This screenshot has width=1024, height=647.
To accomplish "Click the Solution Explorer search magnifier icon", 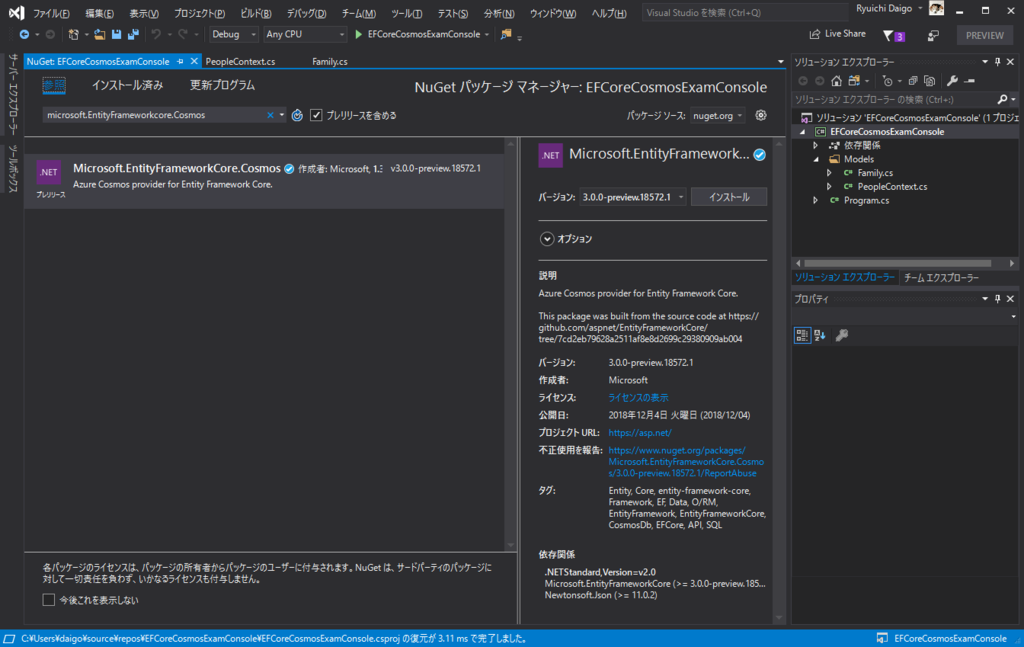I will point(1002,100).
